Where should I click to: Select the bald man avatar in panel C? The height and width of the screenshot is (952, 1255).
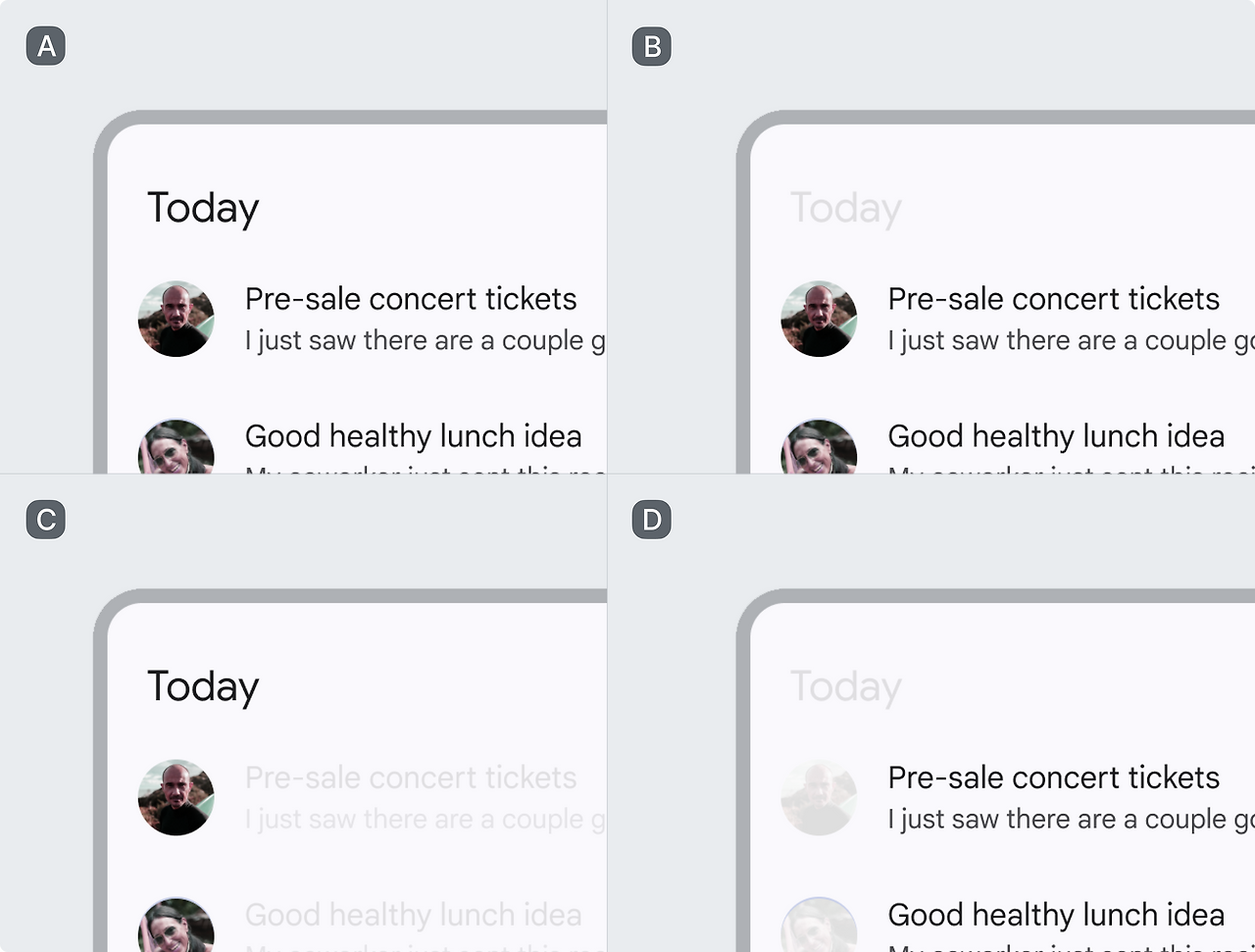[x=176, y=797]
